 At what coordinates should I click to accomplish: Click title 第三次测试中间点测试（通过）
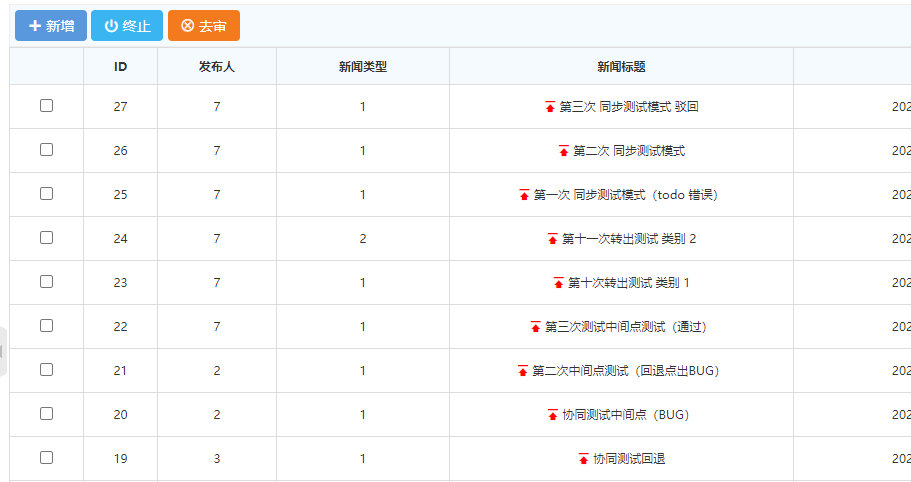626,327
